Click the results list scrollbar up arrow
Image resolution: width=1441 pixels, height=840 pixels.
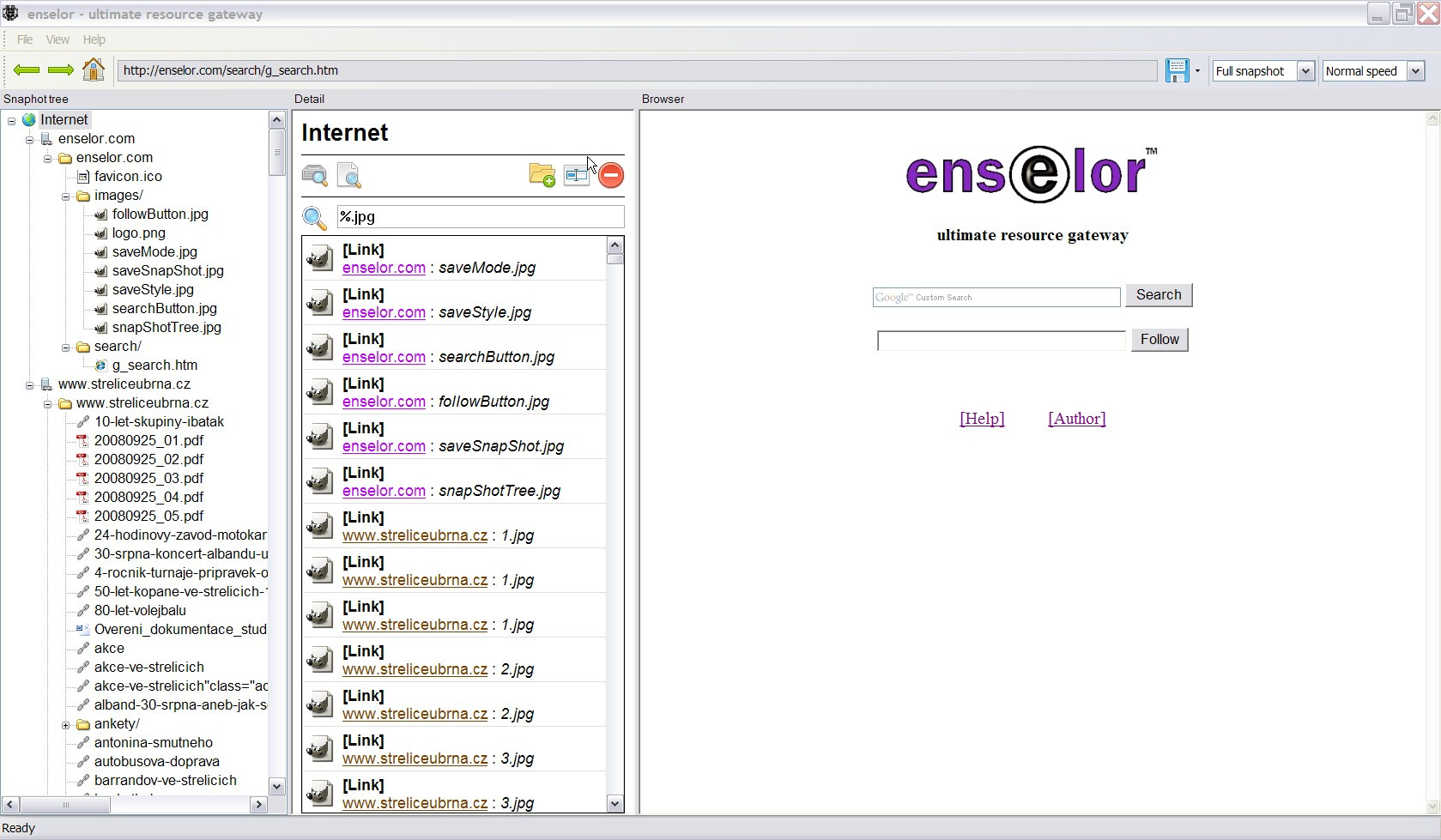615,245
